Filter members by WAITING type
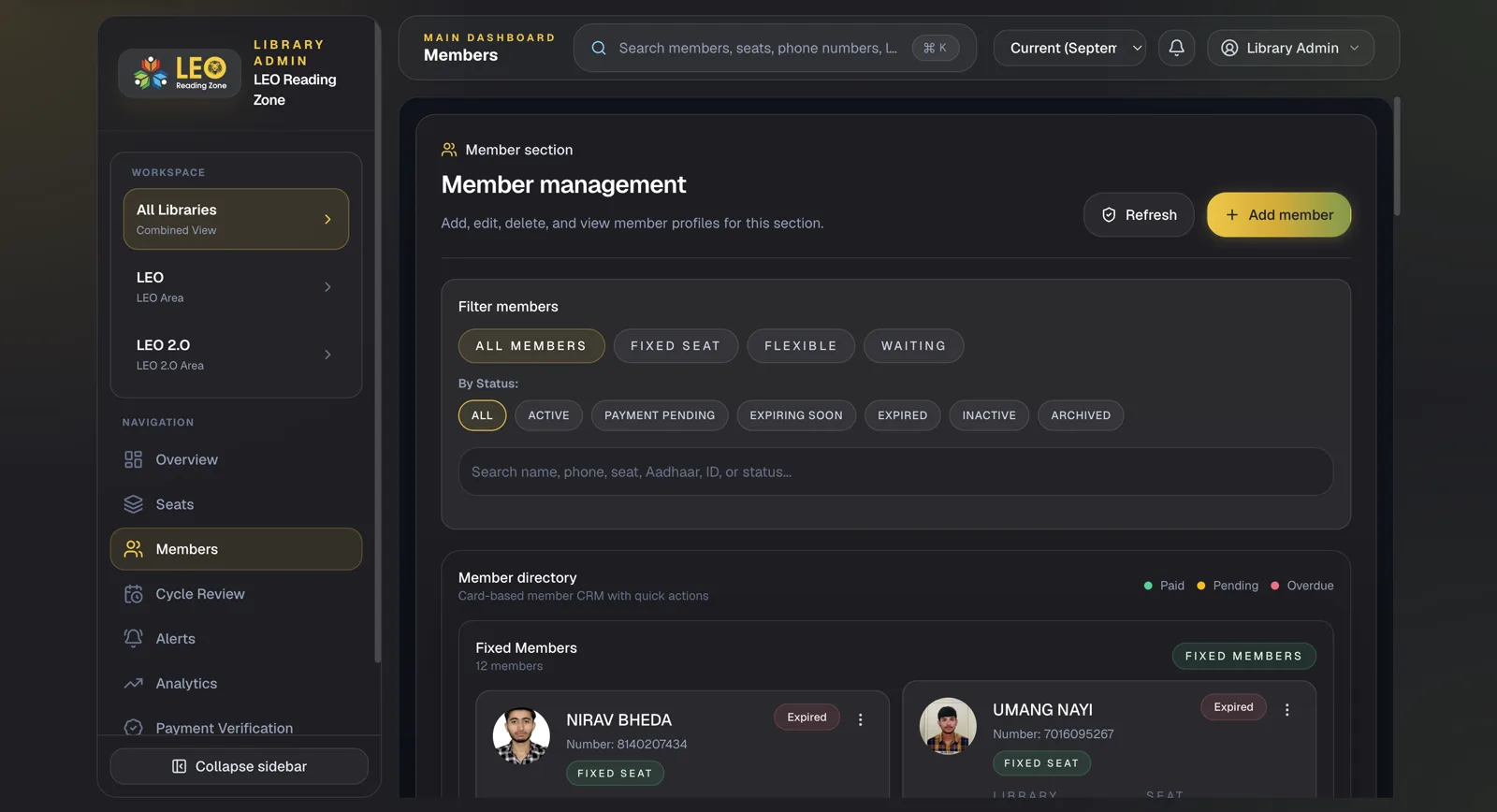This screenshot has height=812, width=1497. 913,346
